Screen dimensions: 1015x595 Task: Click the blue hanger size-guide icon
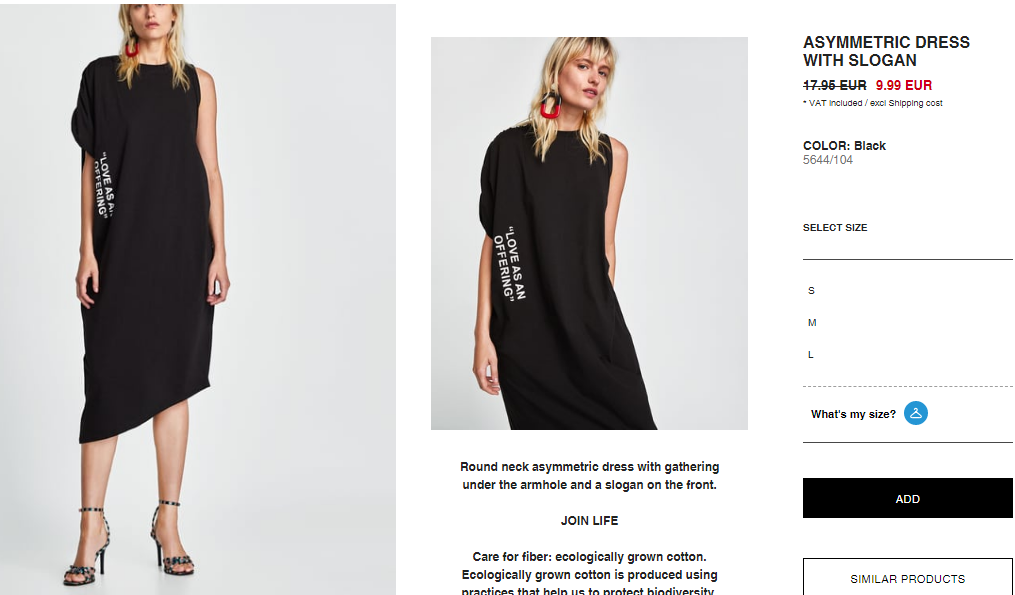tap(915, 413)
